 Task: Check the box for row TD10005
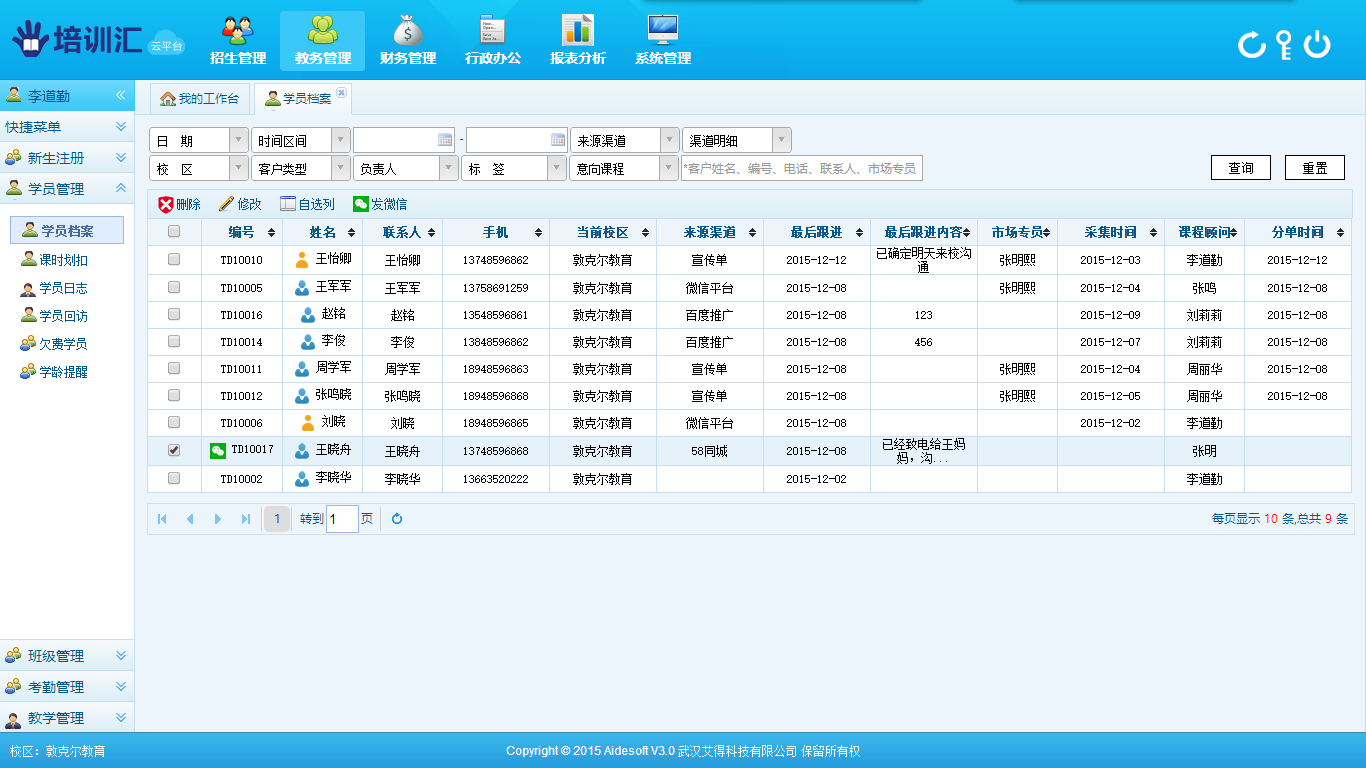[174, 287]
